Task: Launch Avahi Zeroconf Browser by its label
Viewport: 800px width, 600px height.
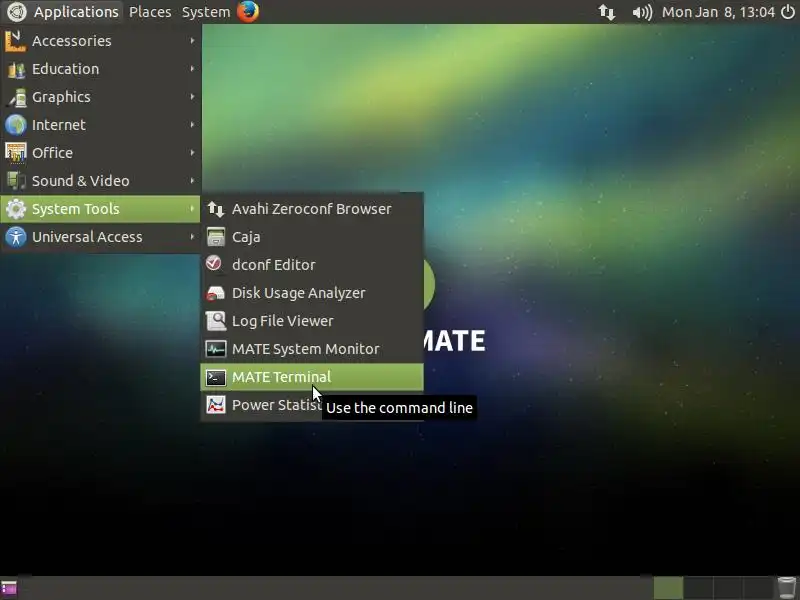Action: click(x=312, y=209)
